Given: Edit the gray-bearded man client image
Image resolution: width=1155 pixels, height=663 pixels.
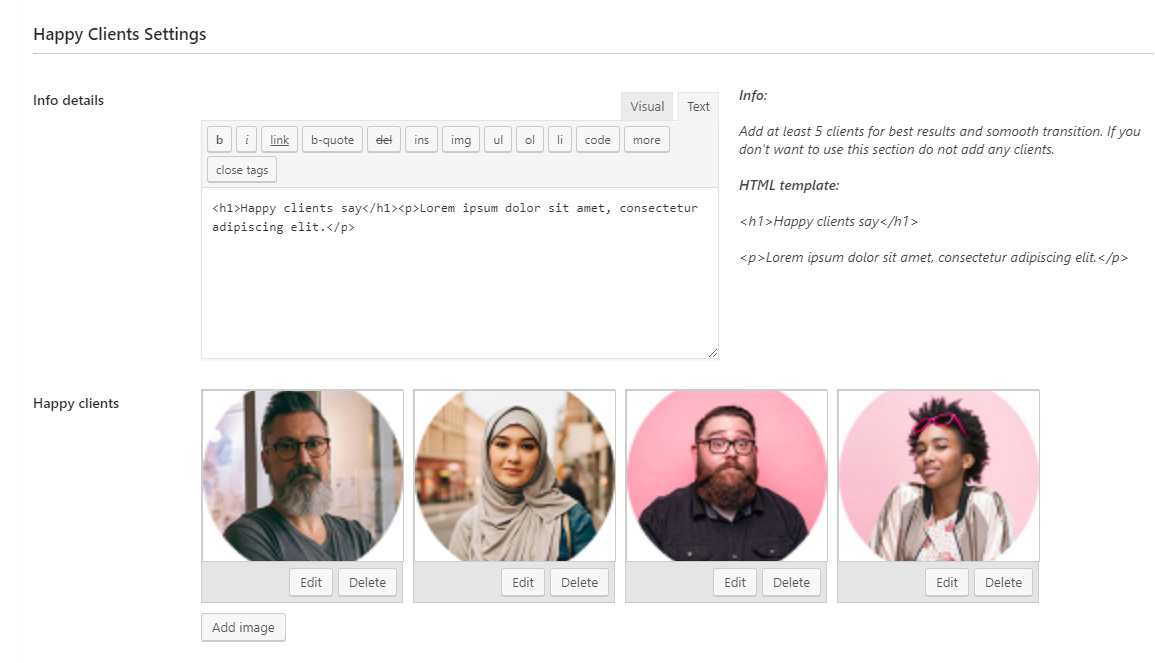Looking at the screenshot, I should (x=311, y=583).
